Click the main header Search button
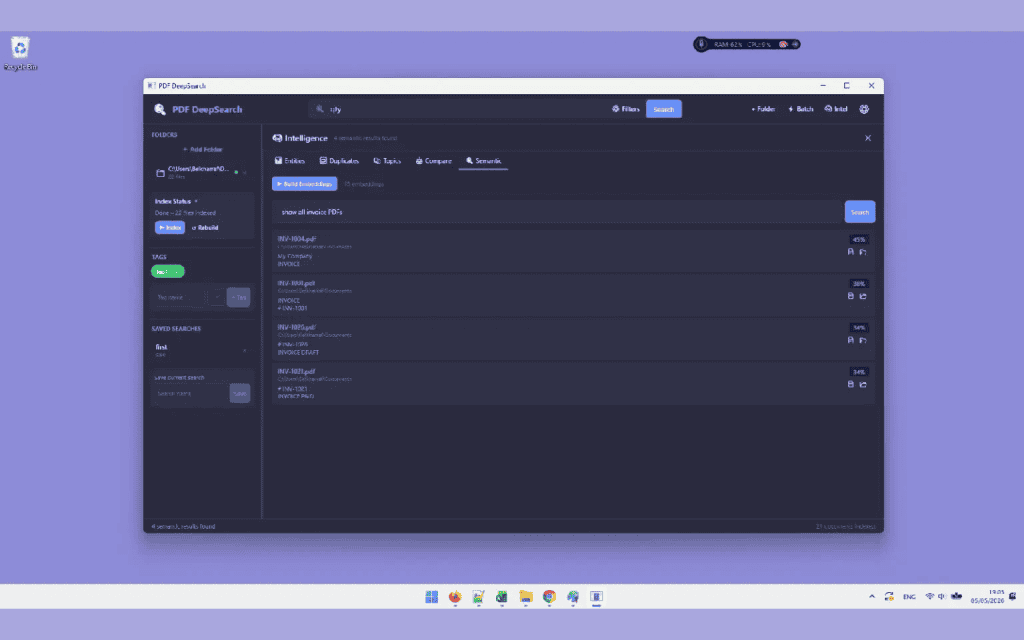1024x640 pixels. (664, 109)
